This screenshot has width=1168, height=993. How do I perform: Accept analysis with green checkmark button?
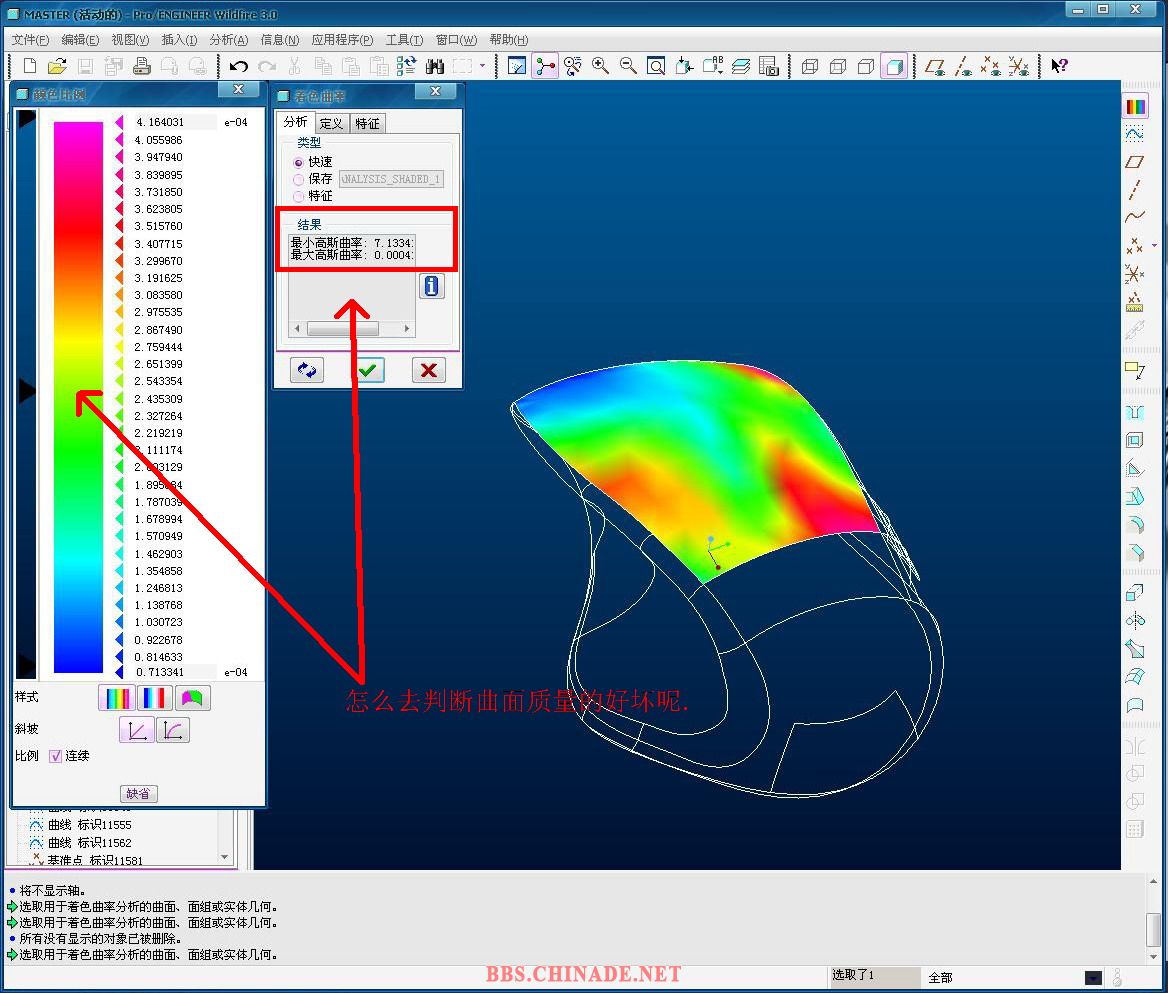tap(368, 370)
